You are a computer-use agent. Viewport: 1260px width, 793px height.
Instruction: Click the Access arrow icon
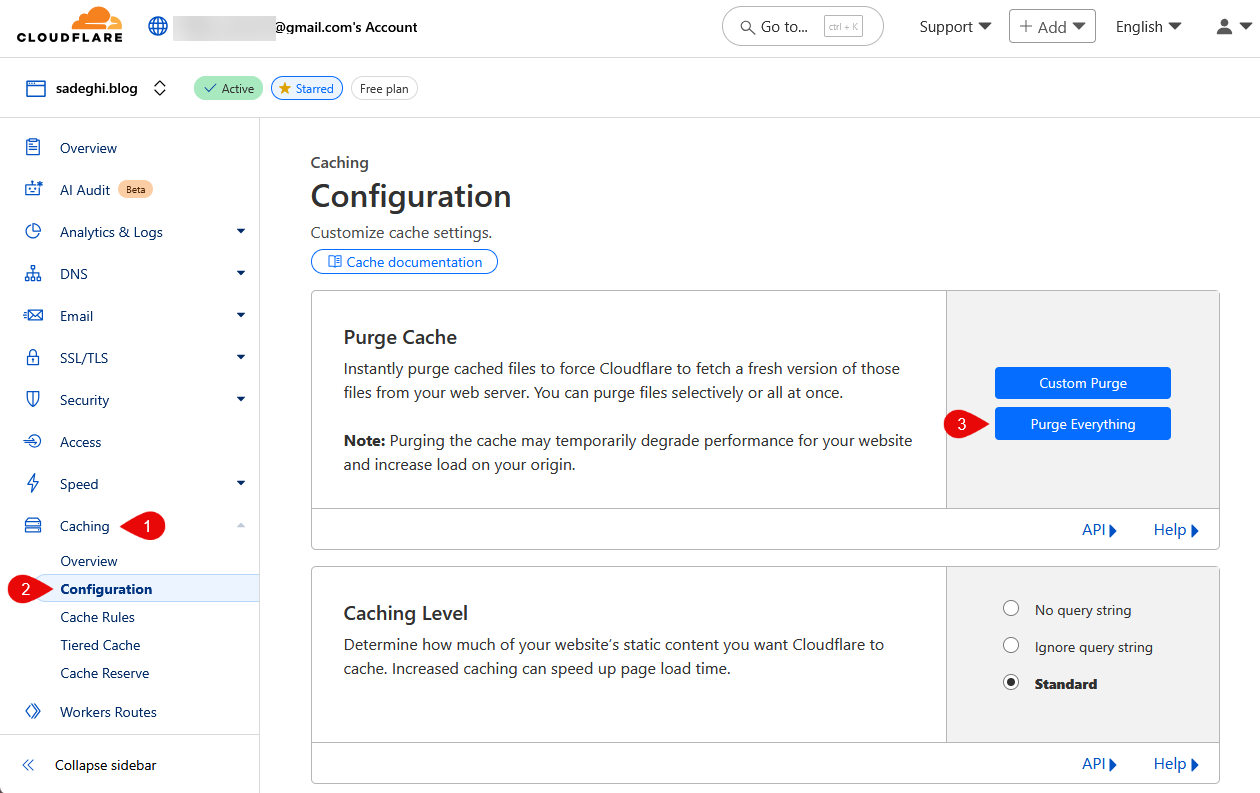33,441
